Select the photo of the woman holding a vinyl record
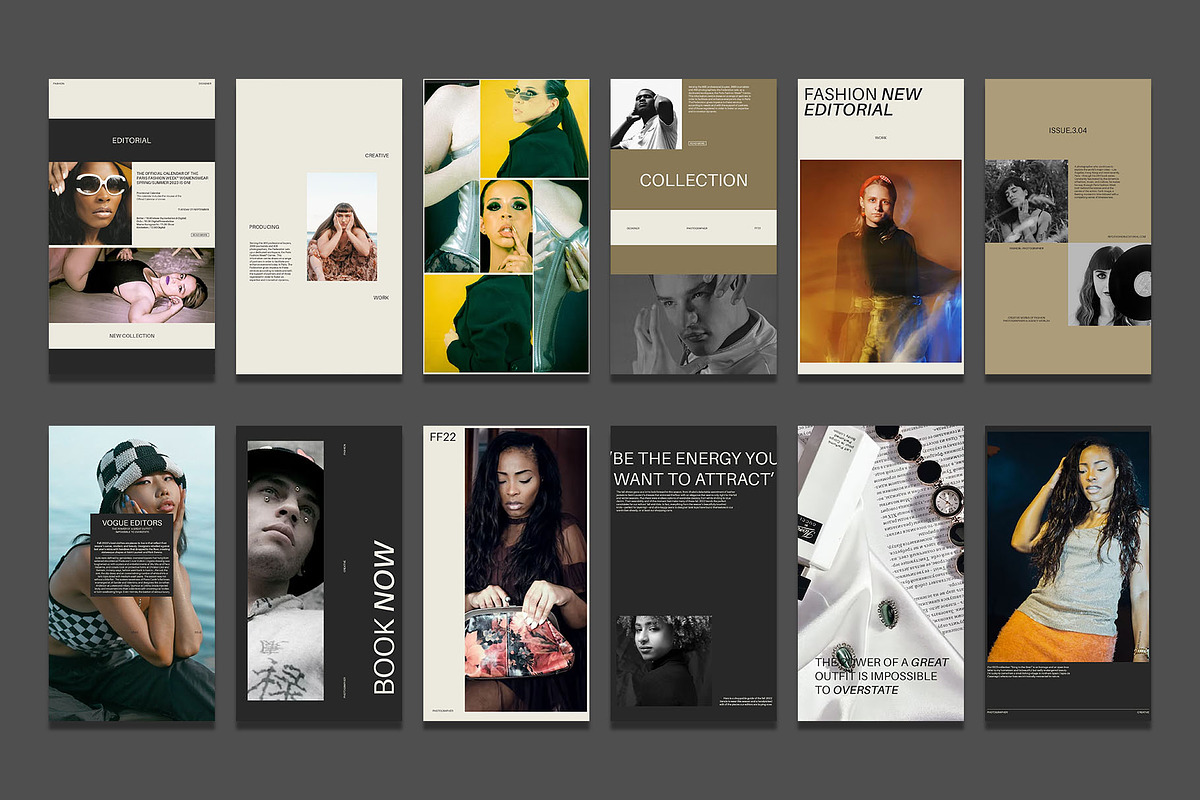 1110,285
